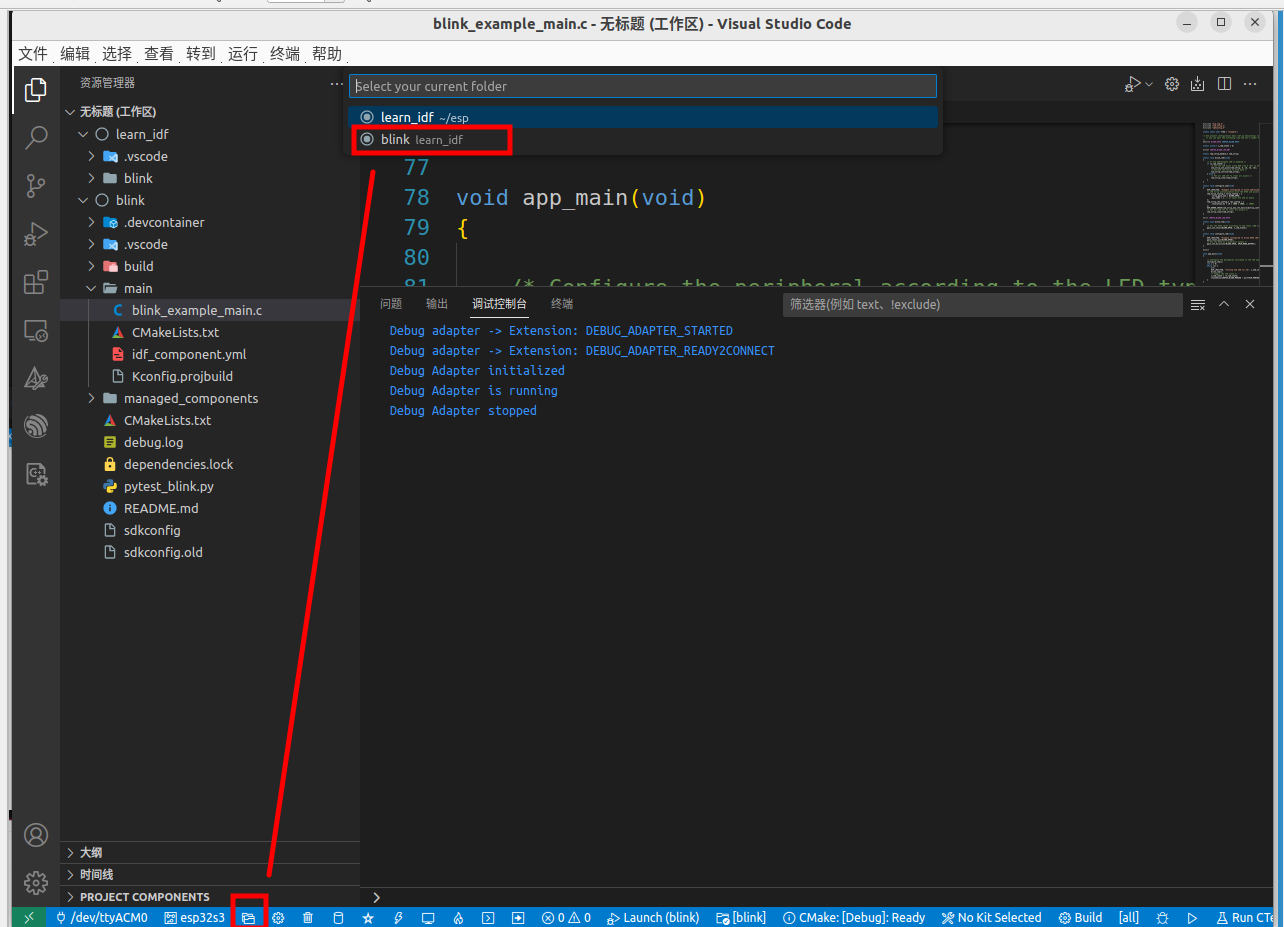Click the [all] build target in status bar
1284x927 pixels.
pyautogui.click(x=1129, y=917)
